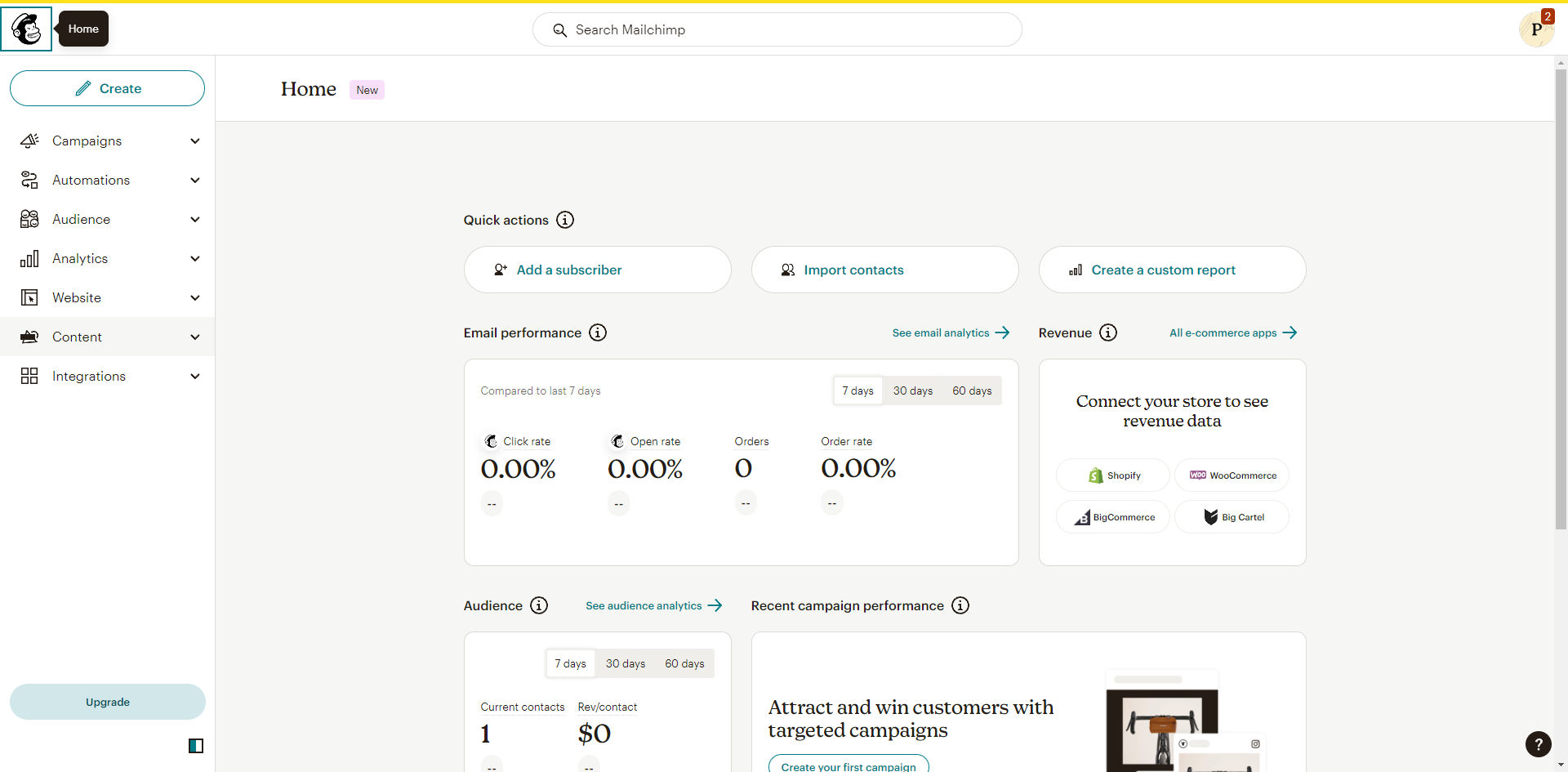Image resolution: width=1568 pixels, height=772 pixels.
Task: Click the notification badge showing 2
Action: coord(1548,16)
